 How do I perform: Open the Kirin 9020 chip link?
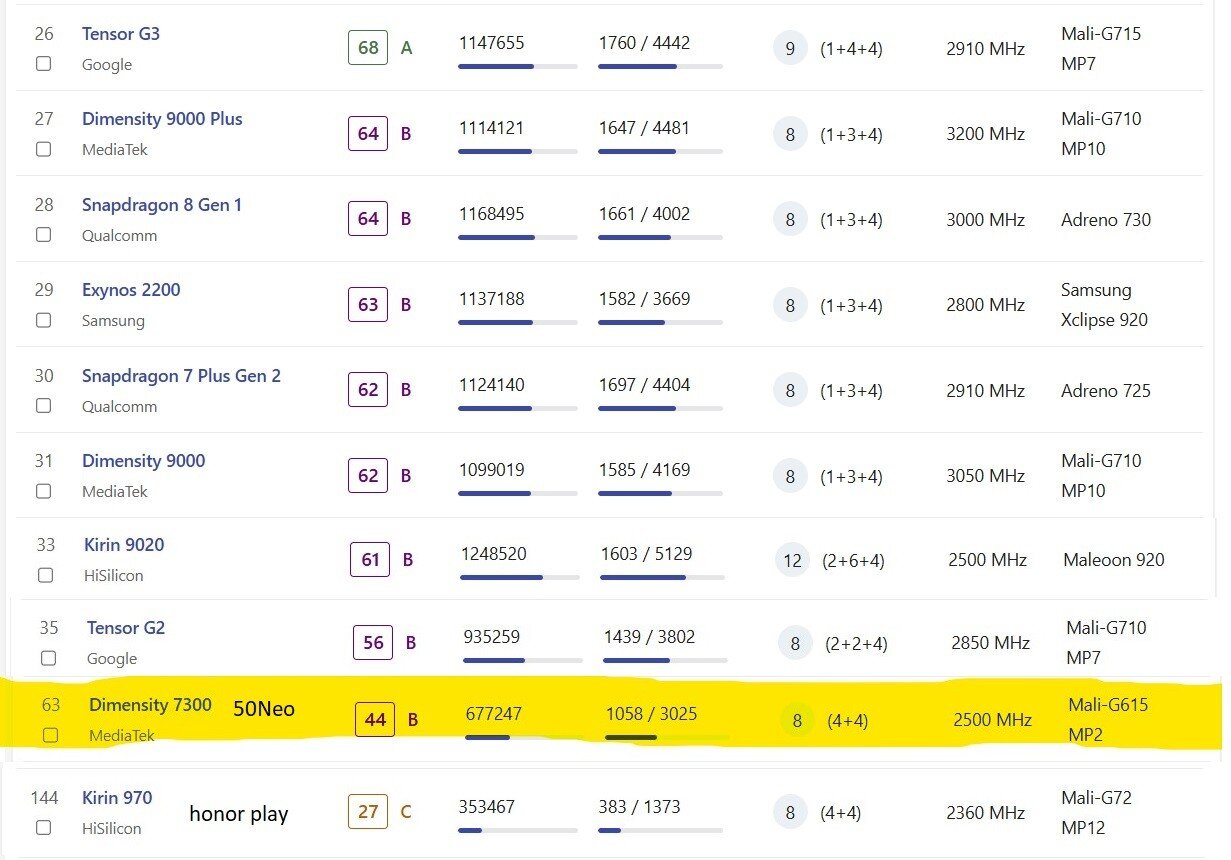124,545
